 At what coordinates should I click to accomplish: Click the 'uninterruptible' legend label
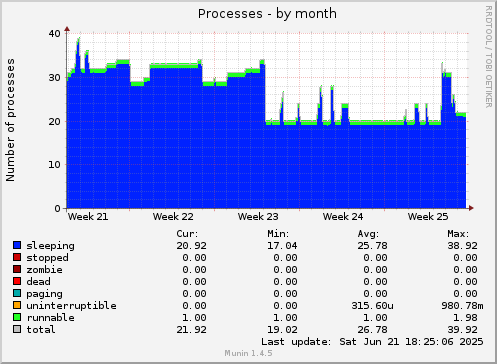point(72,306)
